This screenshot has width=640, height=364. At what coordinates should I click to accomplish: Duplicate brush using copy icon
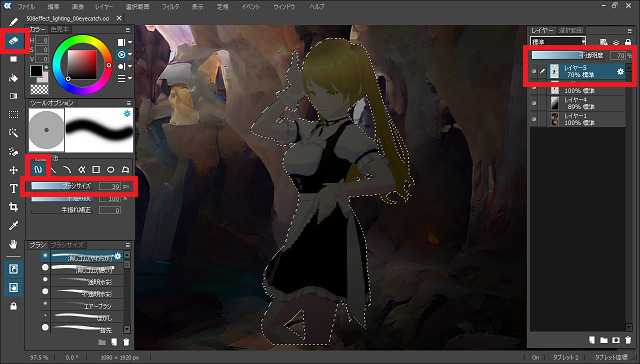pyautogui.click(x=114, y=342)
